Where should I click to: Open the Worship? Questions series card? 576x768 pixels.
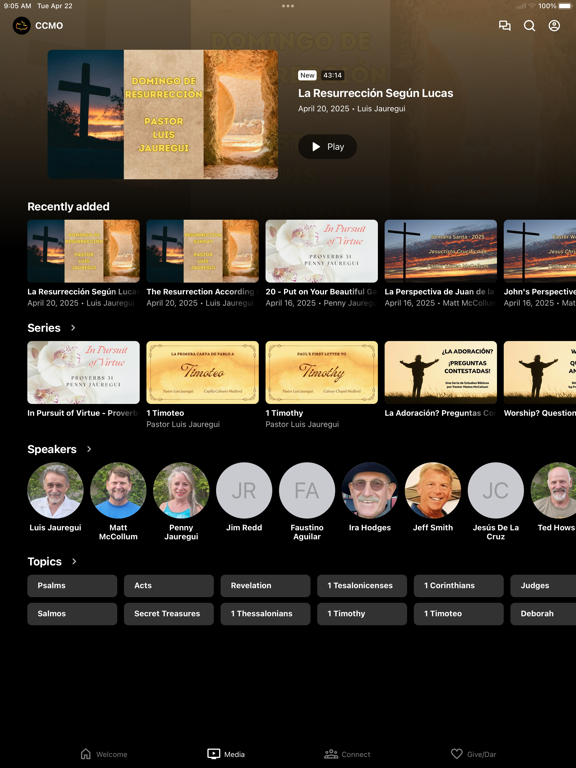540,372
